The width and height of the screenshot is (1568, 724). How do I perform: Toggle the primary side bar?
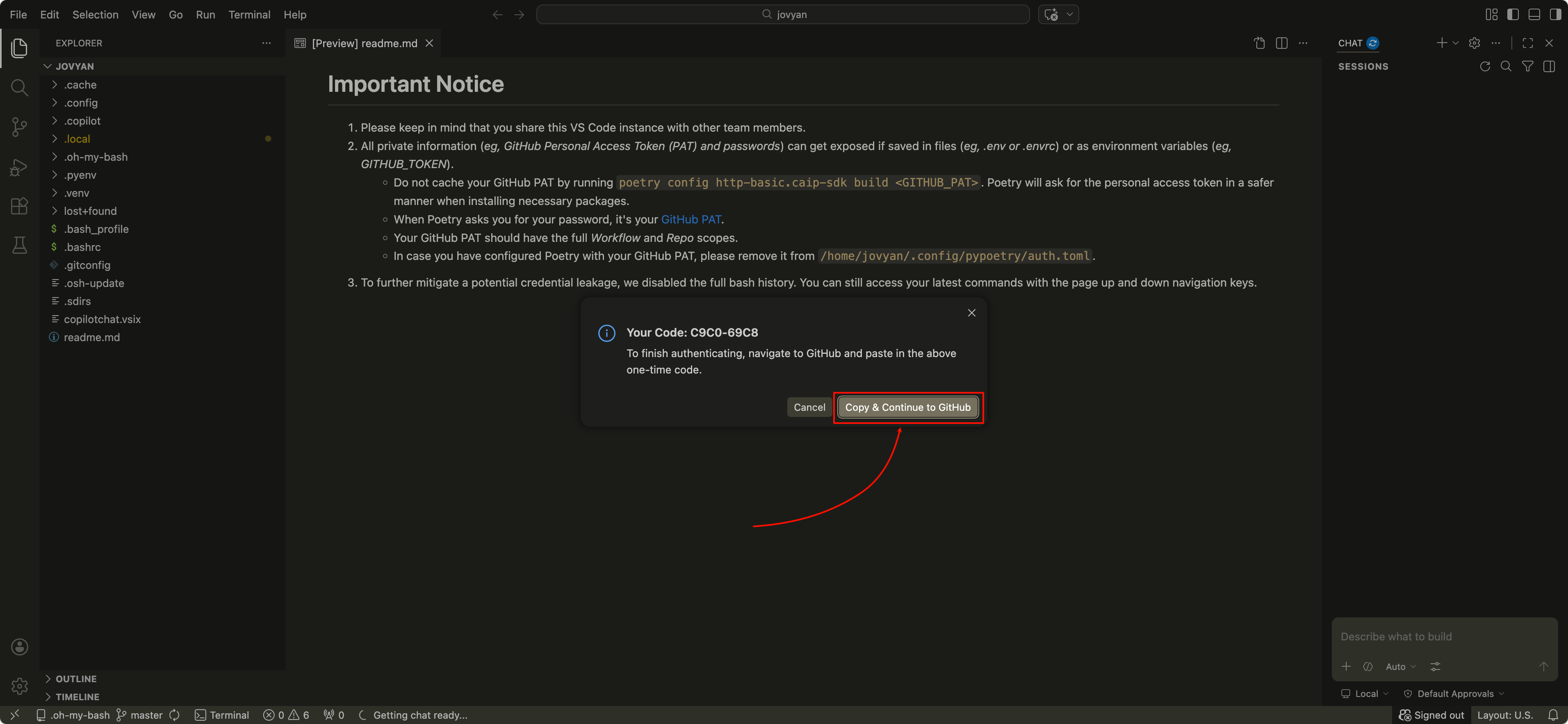[x=1513, y=15]
